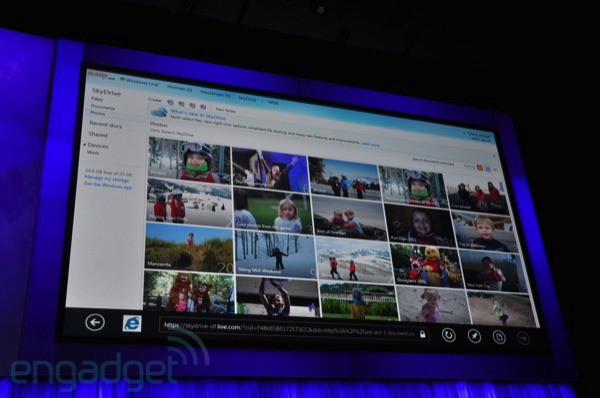Image resolution: width=600 pixels, height=398 pixels.
Task: Click the page tools icon beside the pin
Action: point(499,337)
